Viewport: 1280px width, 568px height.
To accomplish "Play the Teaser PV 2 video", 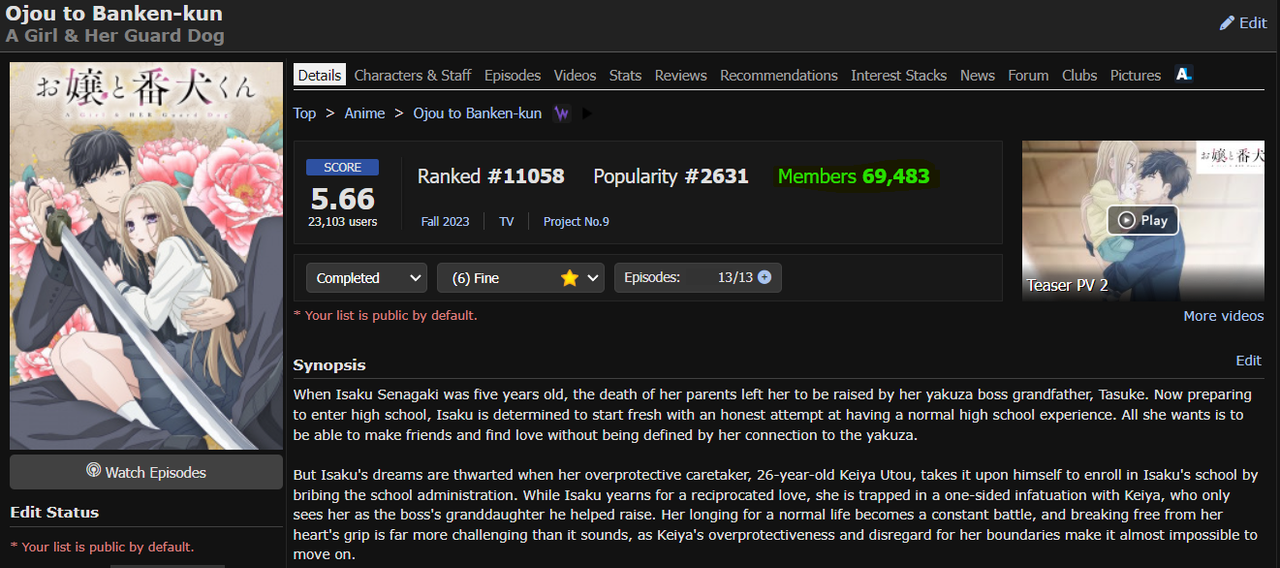I will pyautogui.click(x=1142, y=220).
